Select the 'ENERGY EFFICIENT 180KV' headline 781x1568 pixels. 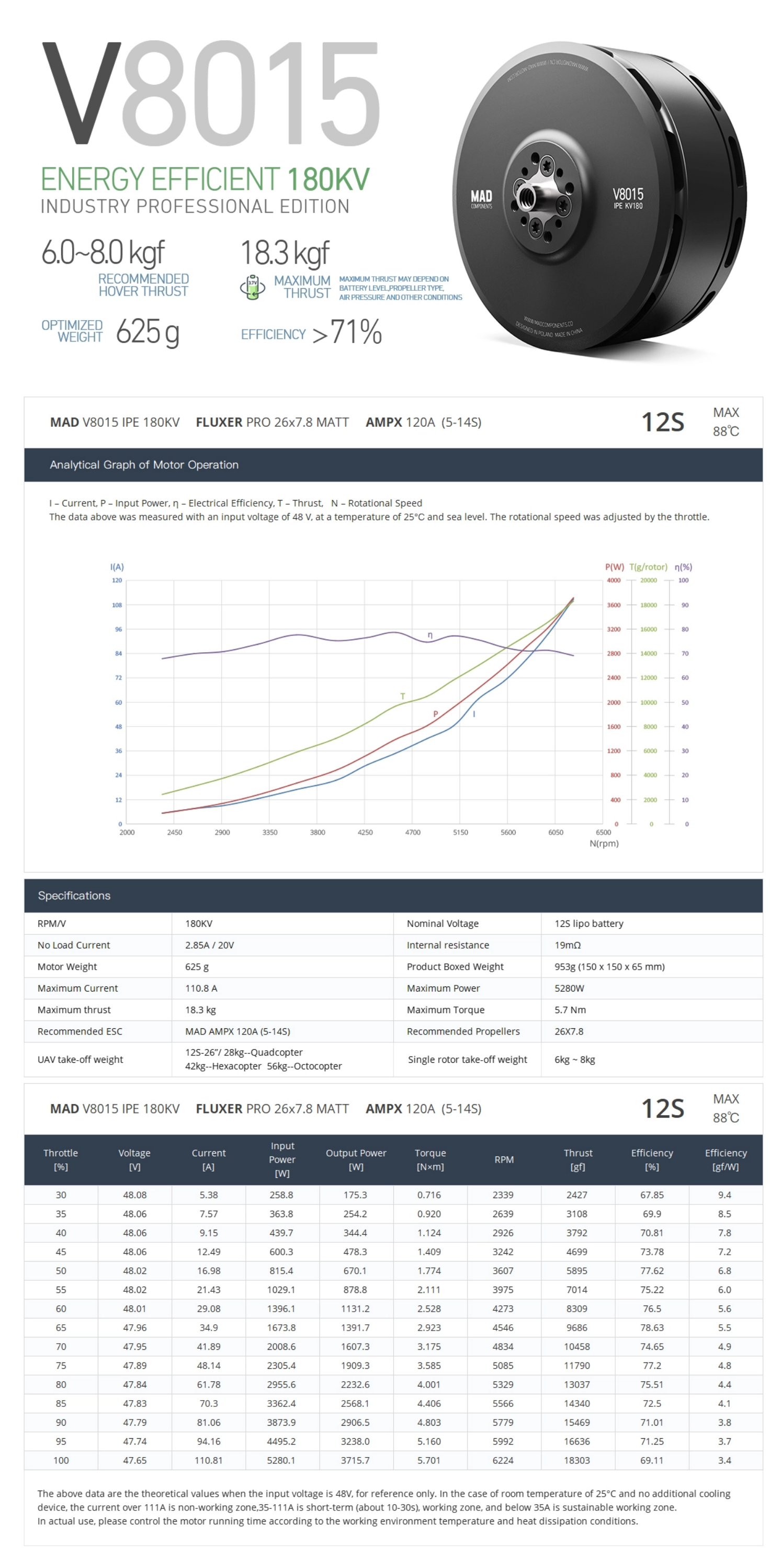coord(205,179)
